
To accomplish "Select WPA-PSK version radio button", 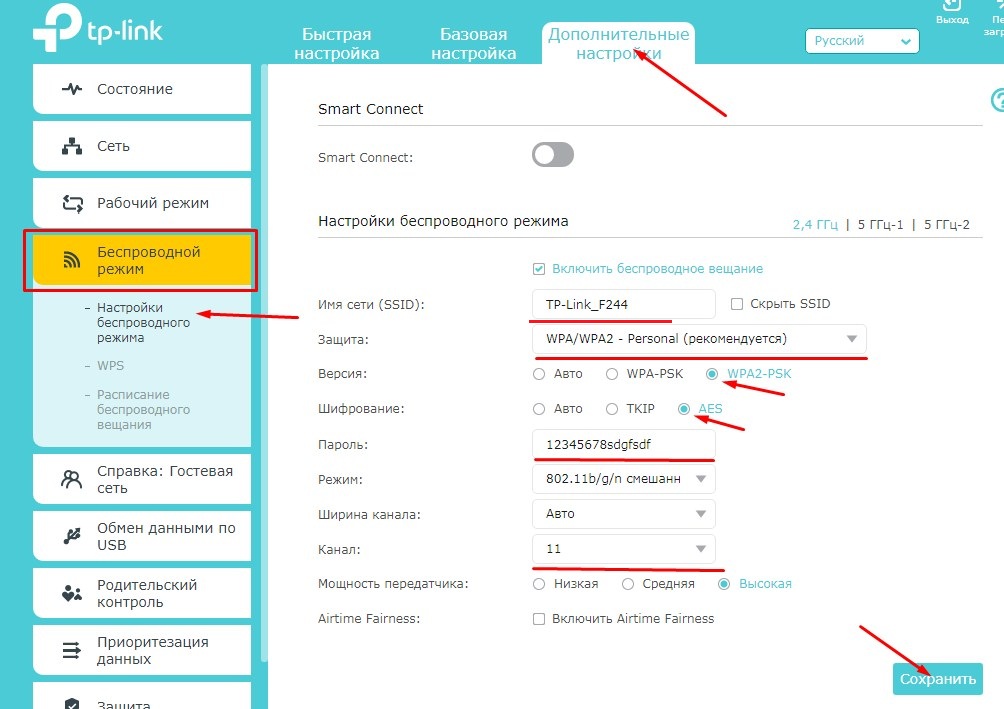I will tap(612, 374).
